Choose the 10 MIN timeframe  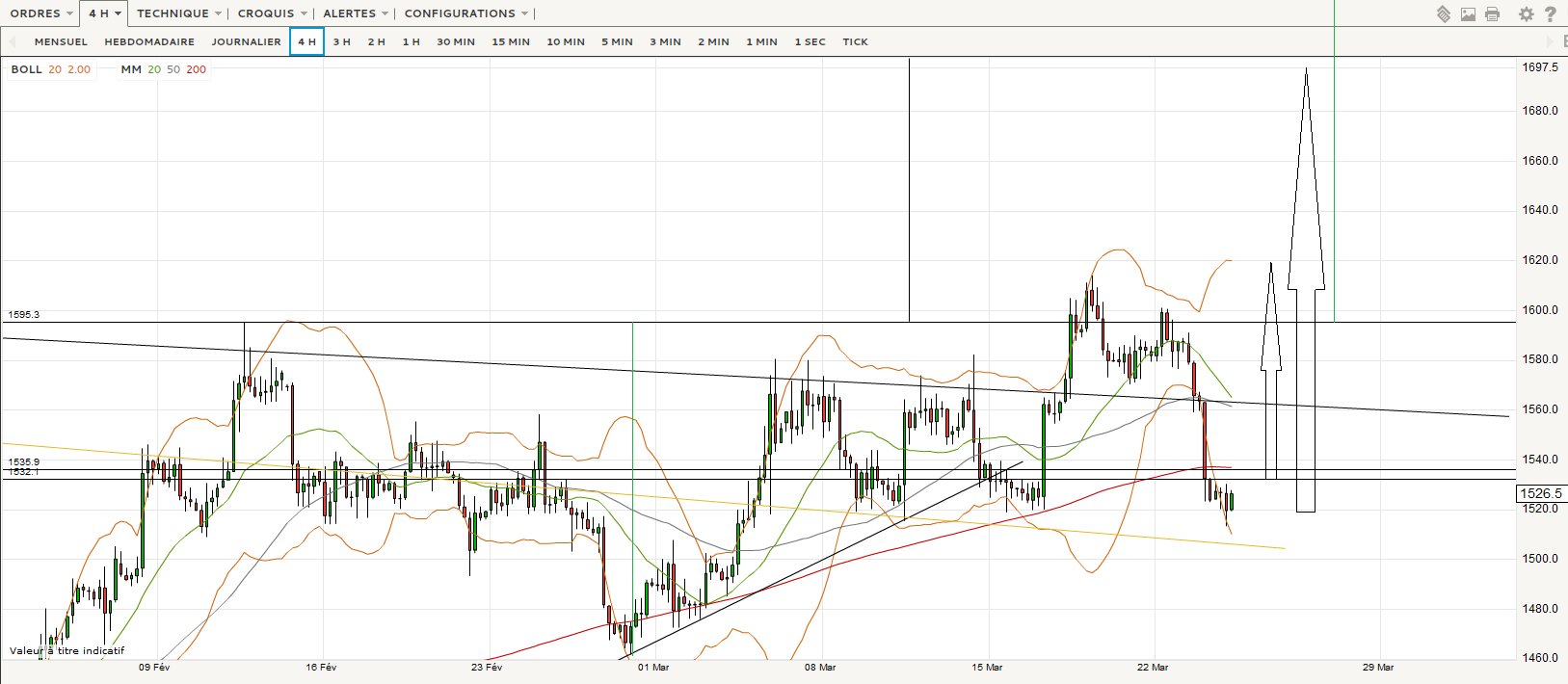coord(566,41)
